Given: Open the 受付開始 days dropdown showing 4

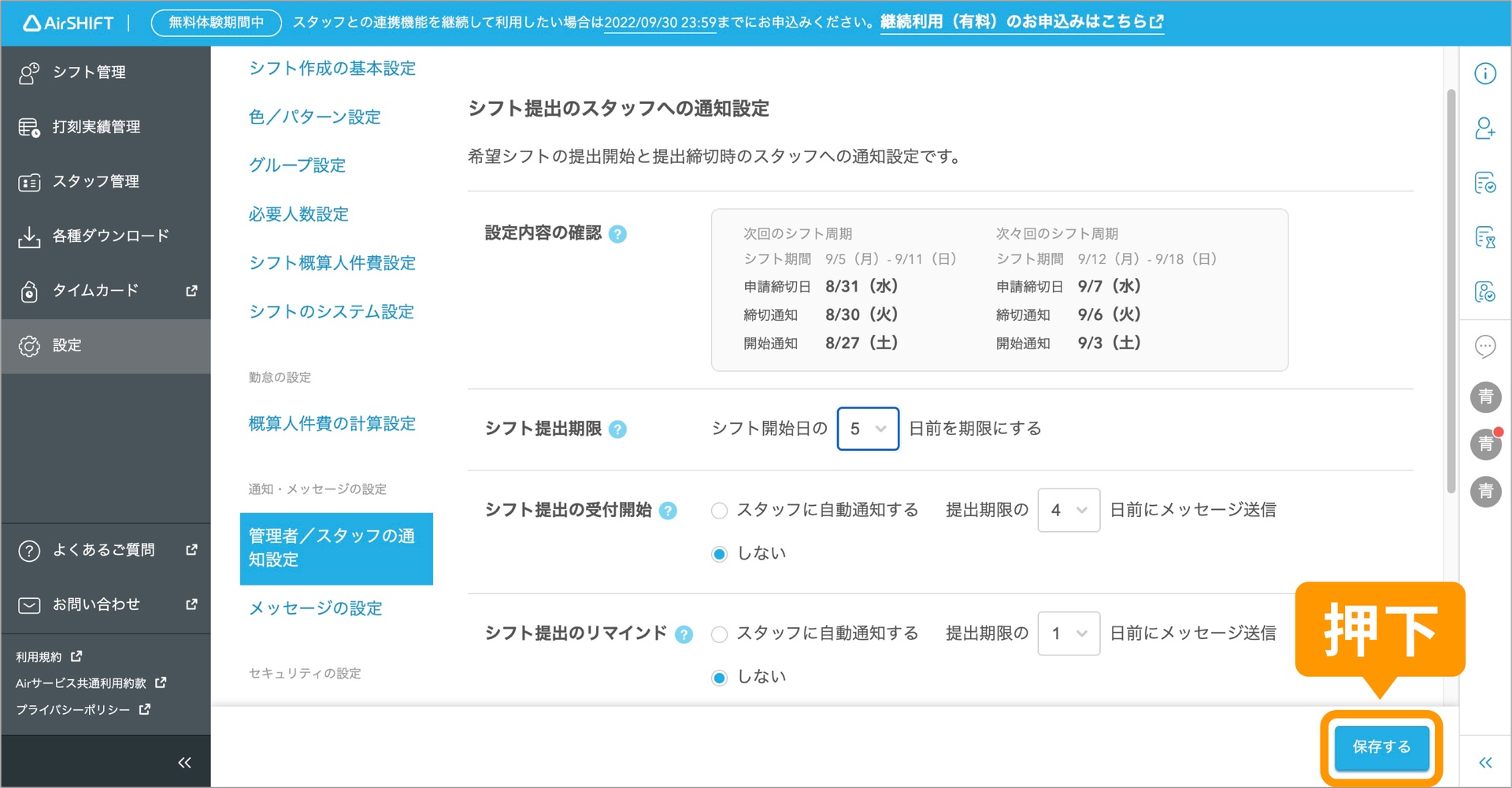Looking at the screenshot, I should click(1068, 511).
